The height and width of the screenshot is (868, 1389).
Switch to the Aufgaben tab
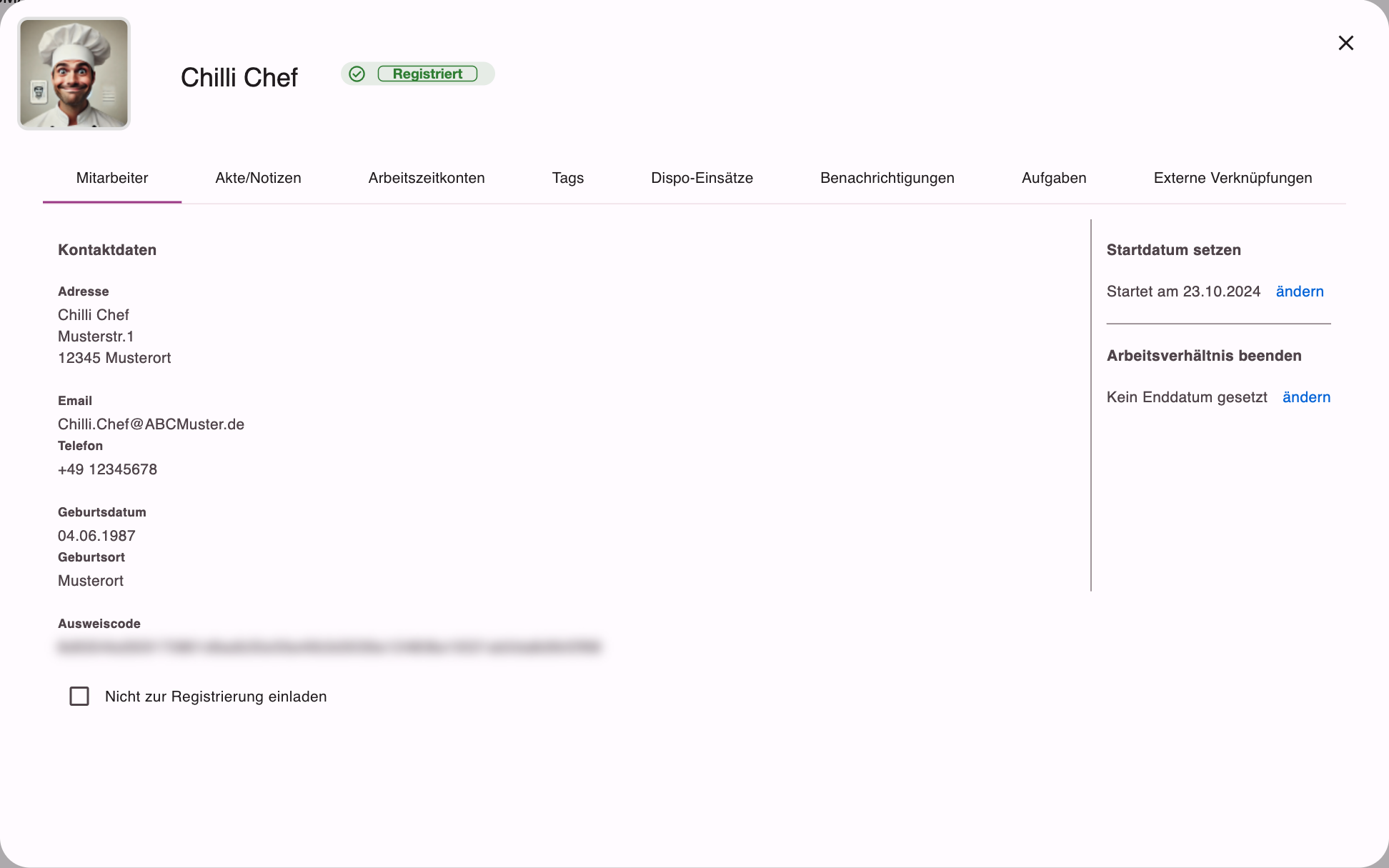[x=1054, y=178]
